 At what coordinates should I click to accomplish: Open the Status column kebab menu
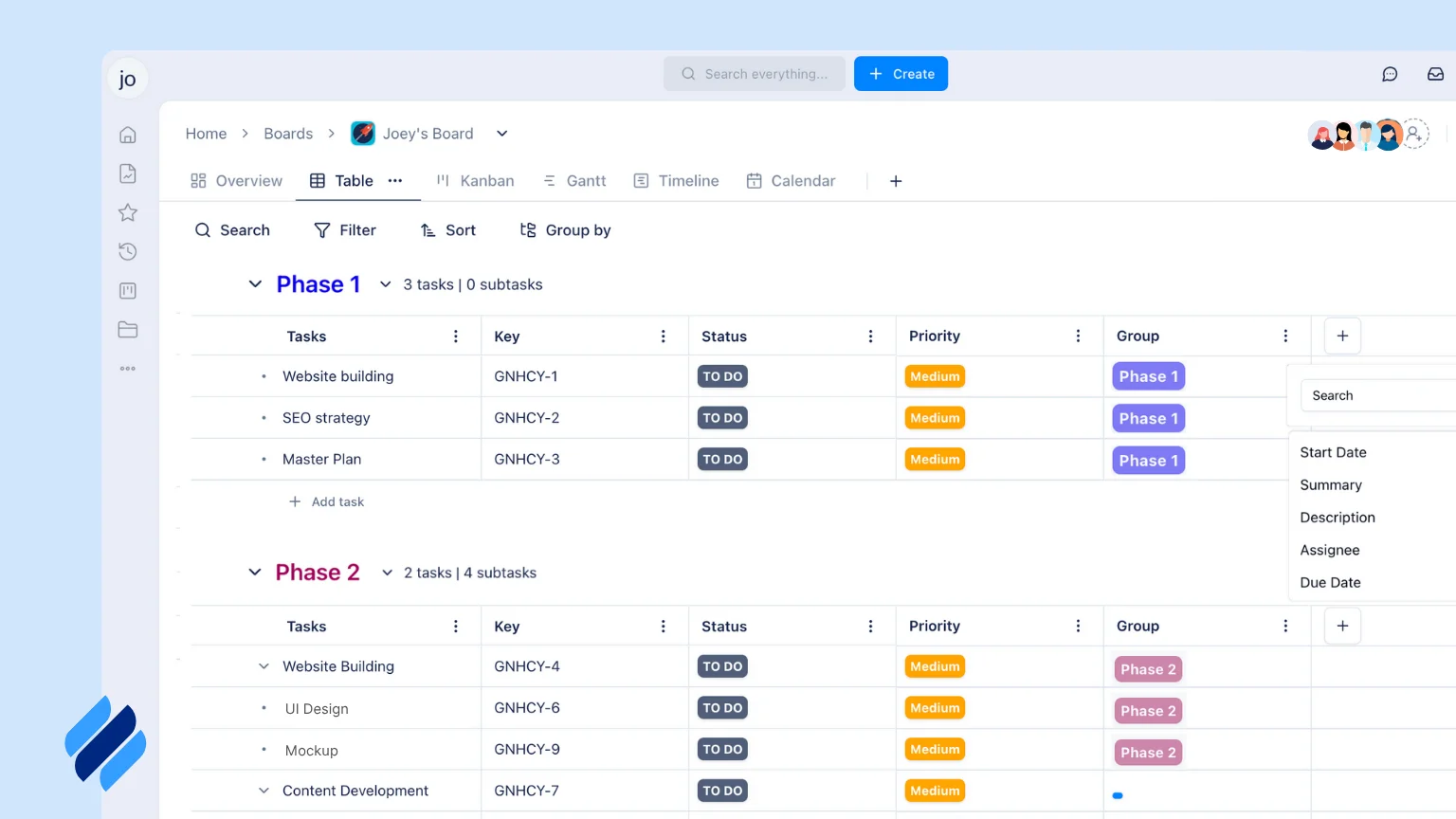[870, 336]
